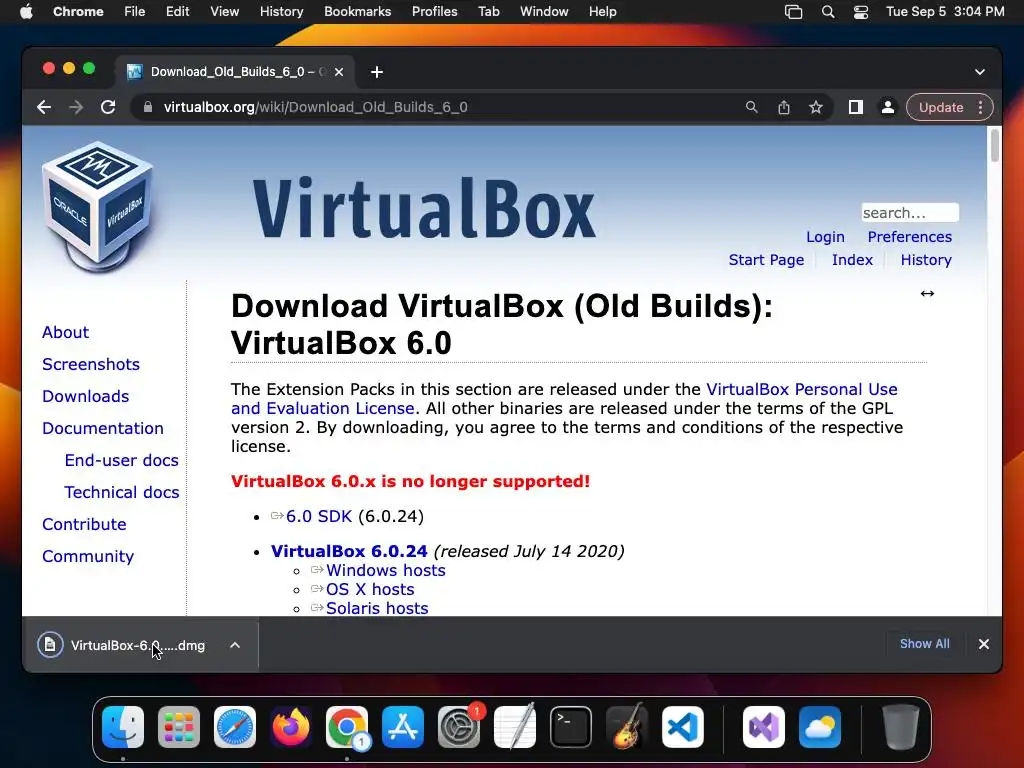1024x768 pixels.
Task: Close the downloads bar
Action: pos(984,644)
